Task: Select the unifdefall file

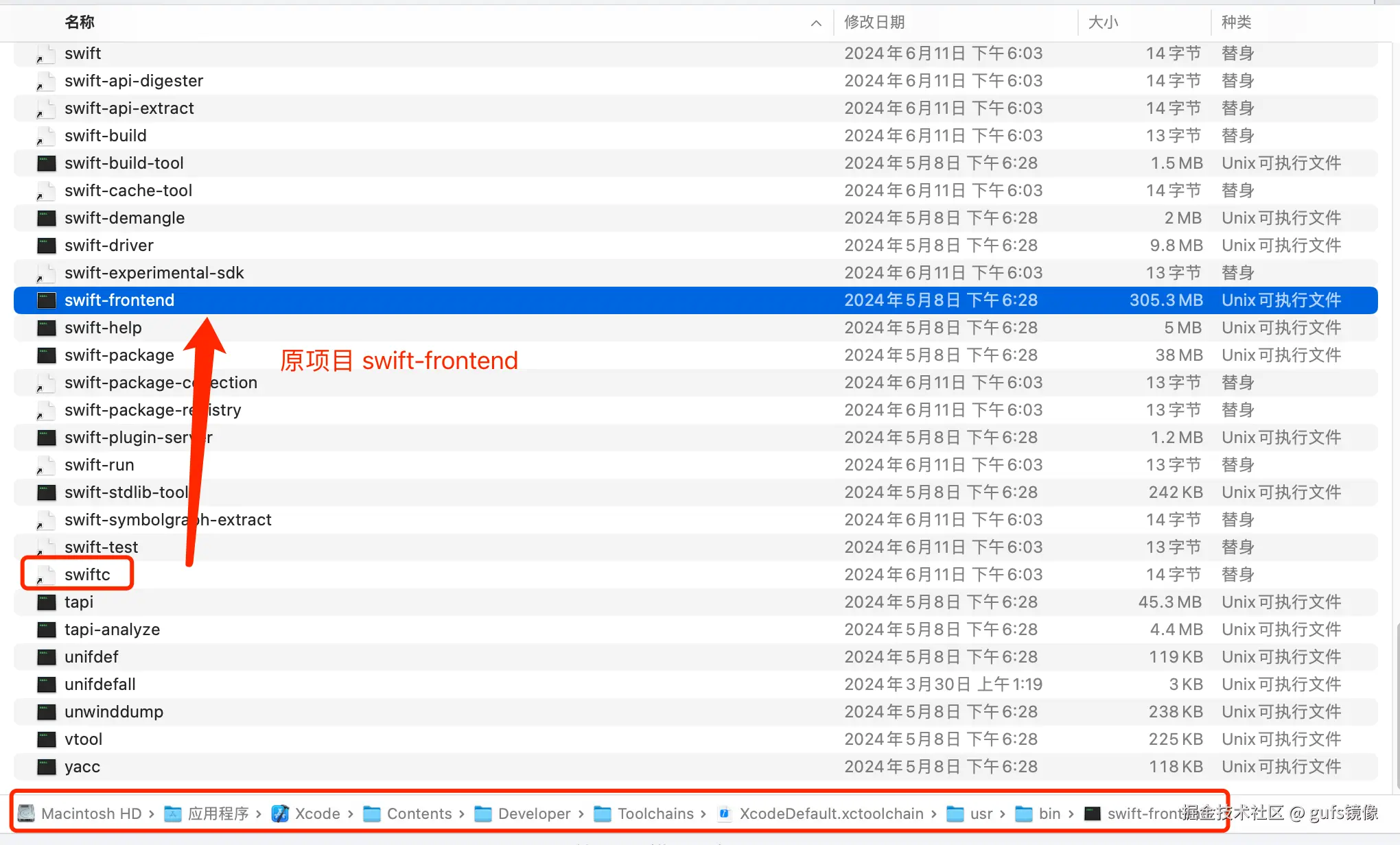Action: coord(100,685)
